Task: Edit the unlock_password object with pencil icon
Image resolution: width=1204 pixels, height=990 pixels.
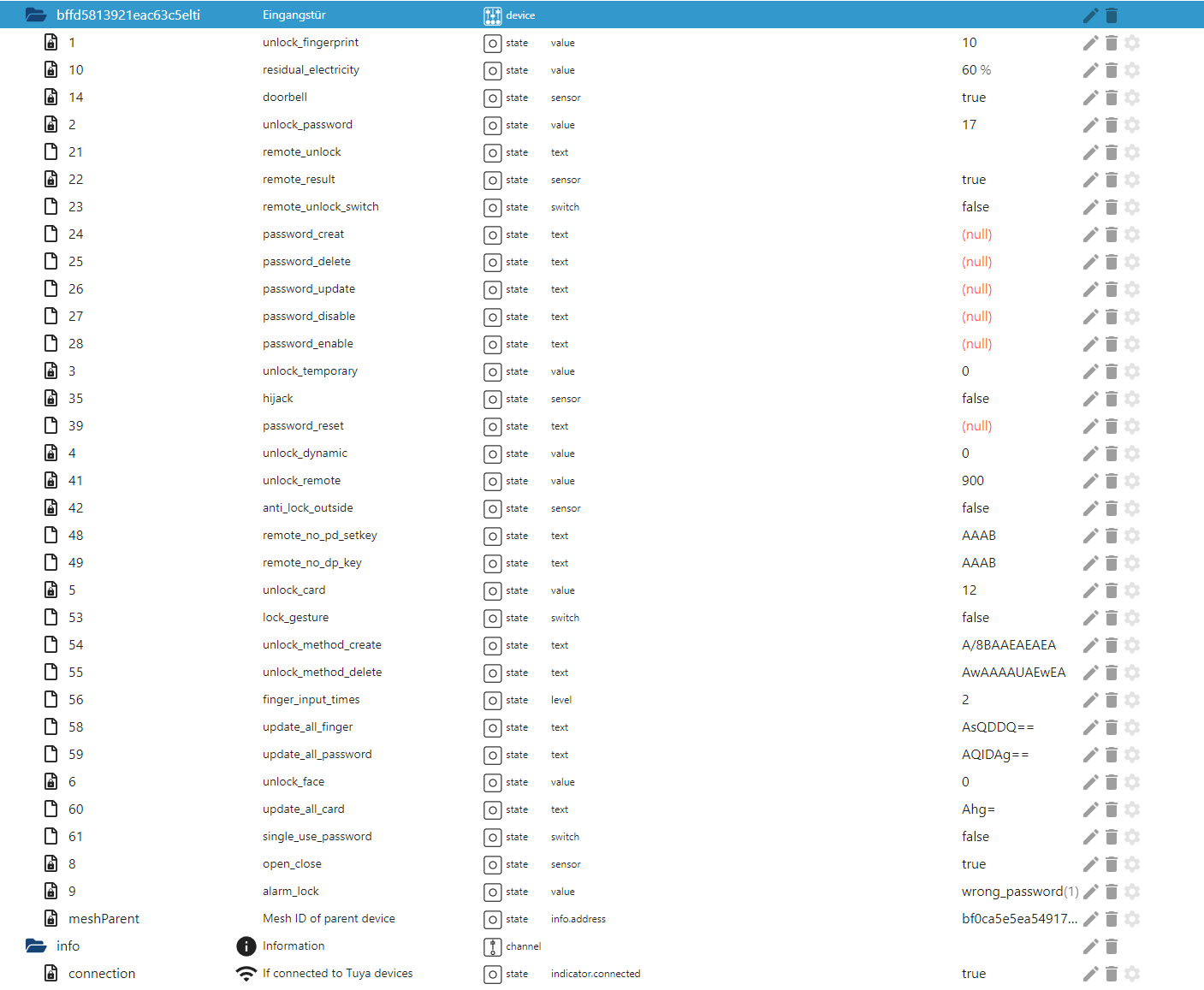Action: (1090, 125)
